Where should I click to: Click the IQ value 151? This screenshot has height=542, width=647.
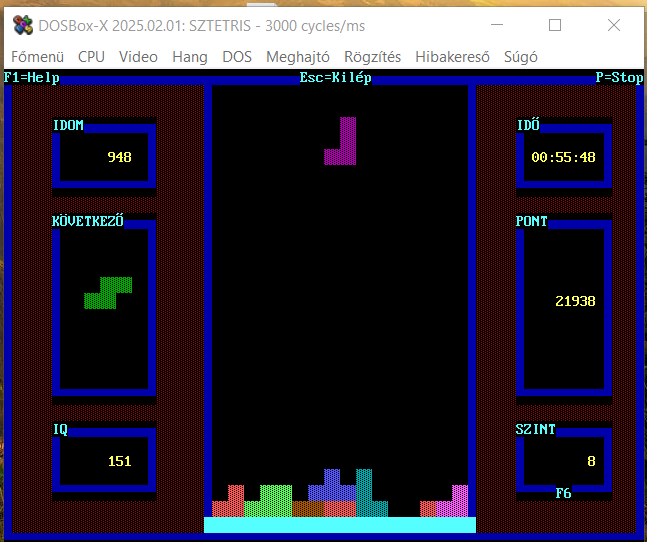click(x=120, y=461)
